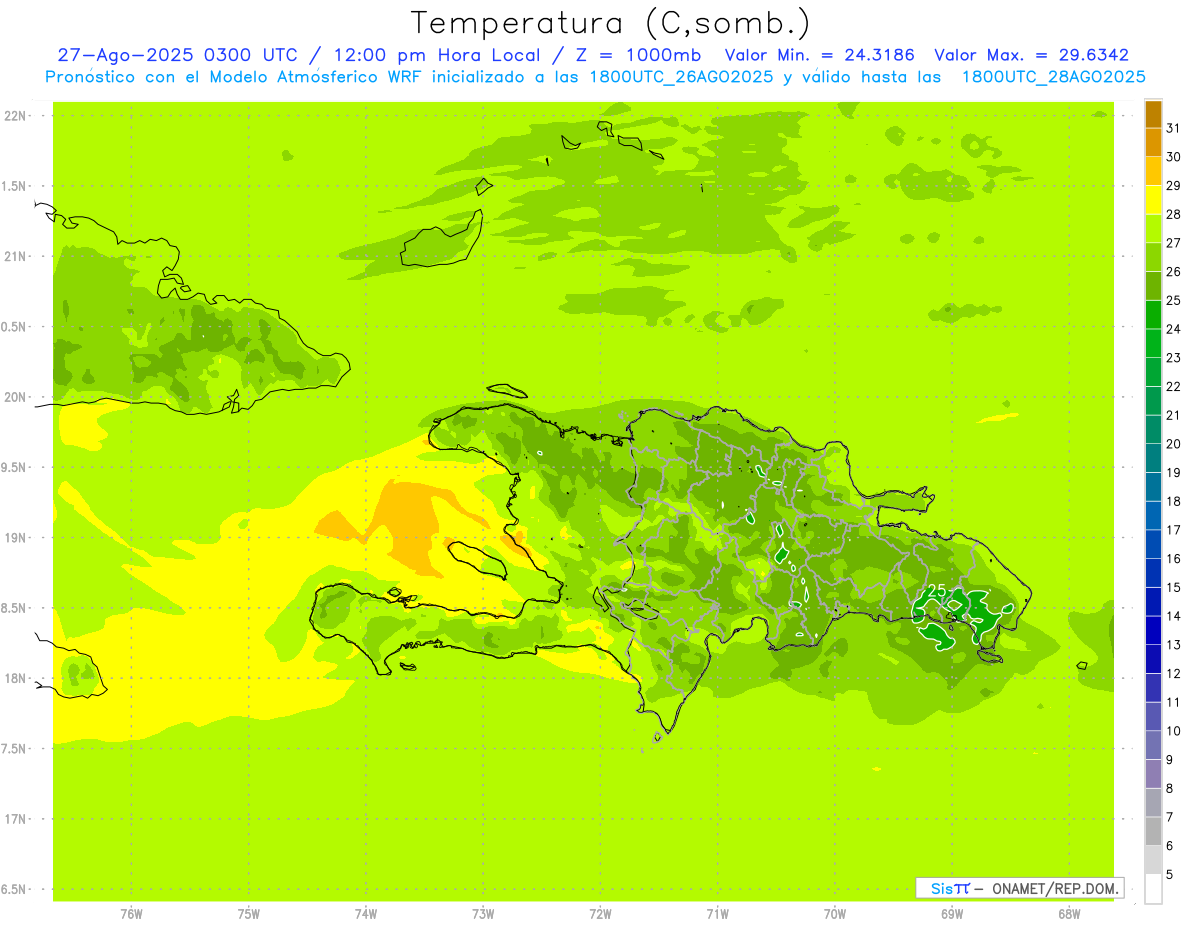The height and width of the screenshot is (927, 1200).
Task: Click the 22N latitude label
Action: coord(16,116)
